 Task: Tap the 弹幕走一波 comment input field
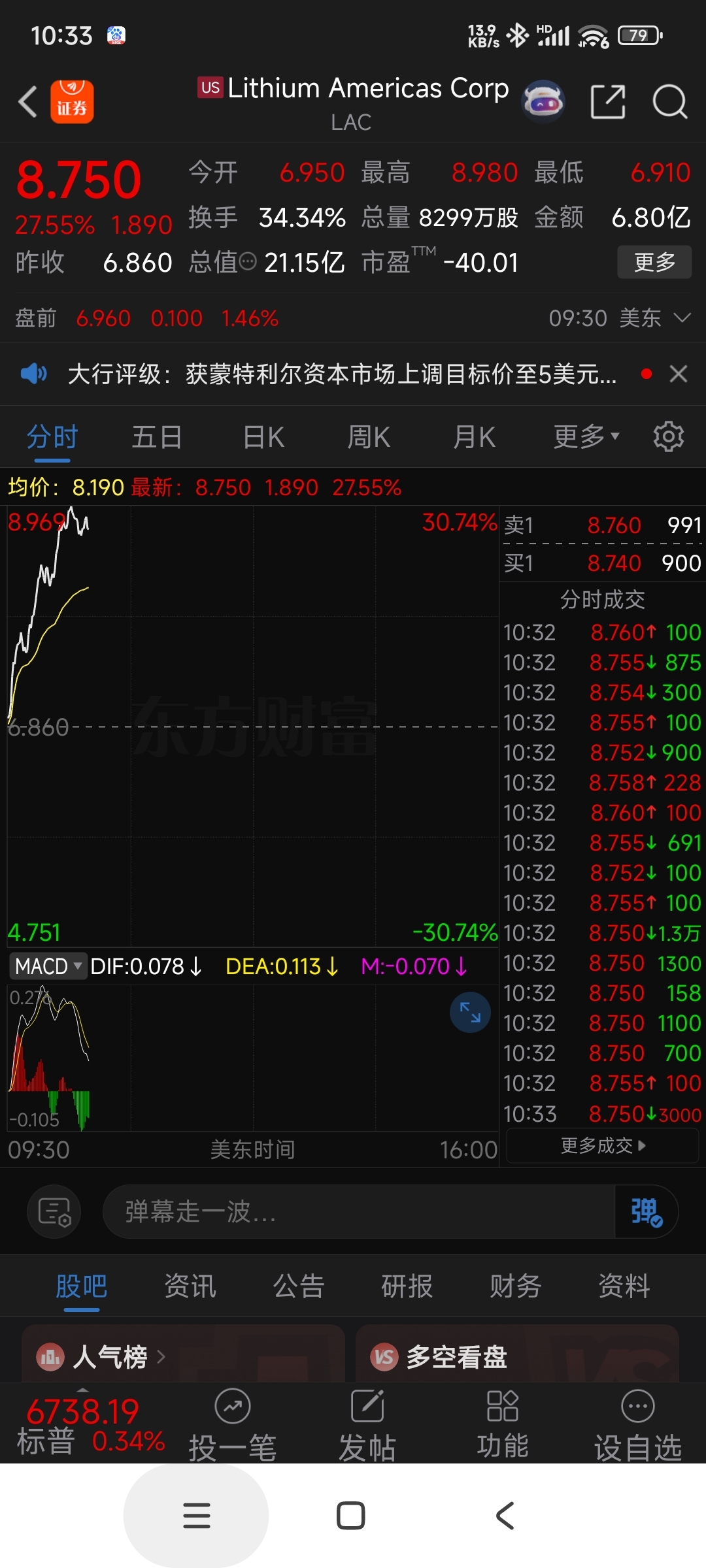click(360, 1211)
